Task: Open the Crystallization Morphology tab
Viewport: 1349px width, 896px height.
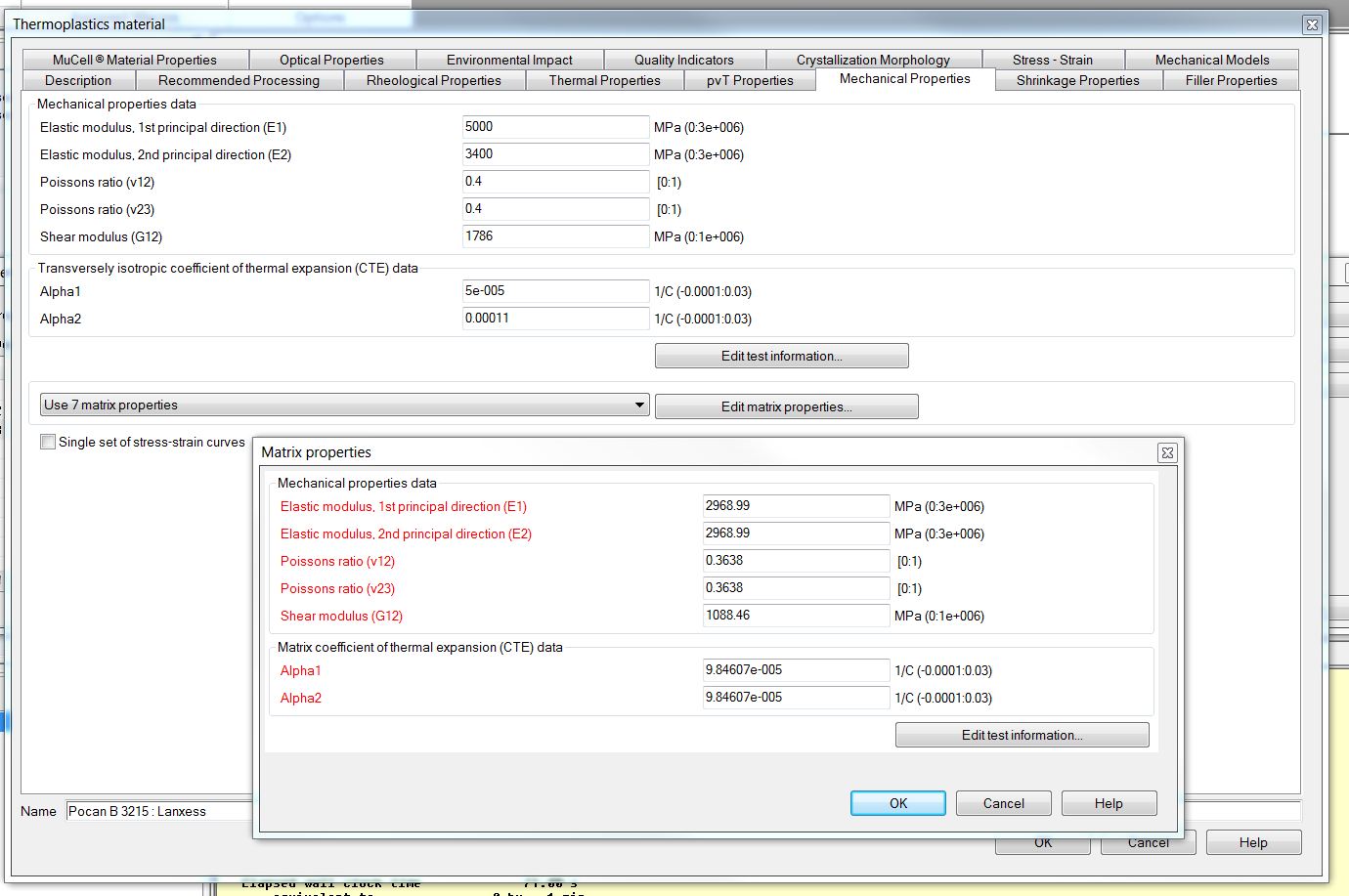Action: click(874, 60)
